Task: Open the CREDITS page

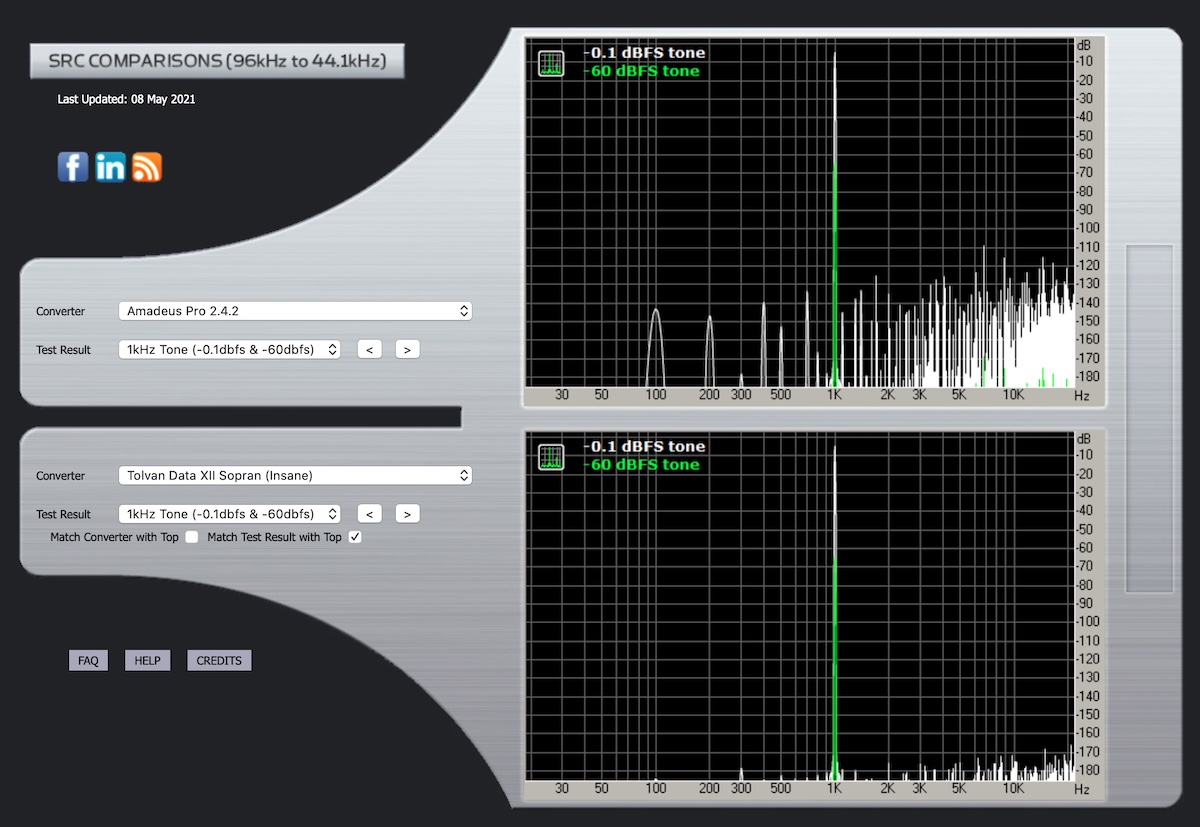Action: click(219, 661)
